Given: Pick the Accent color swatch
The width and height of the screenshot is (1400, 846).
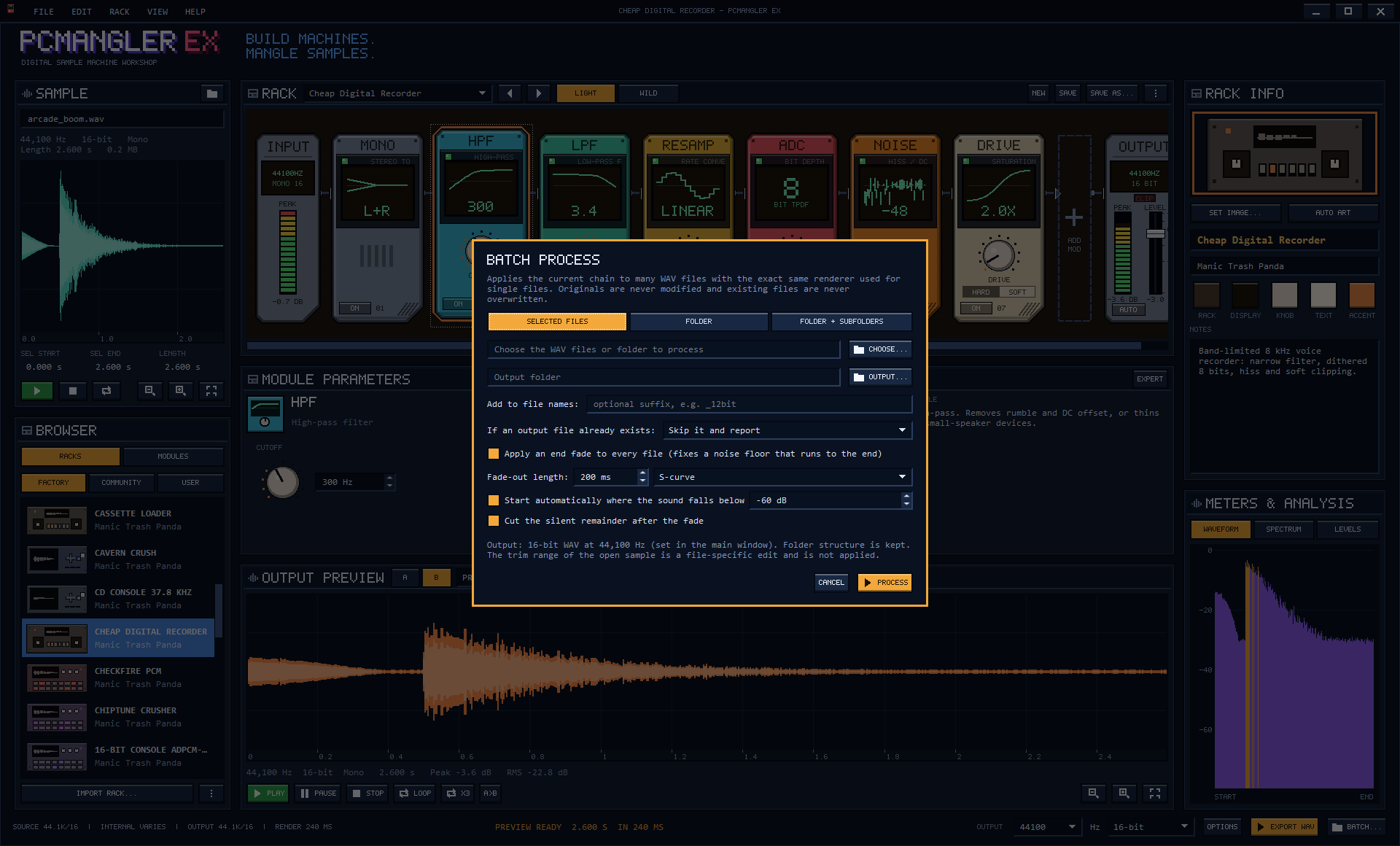Looking at the screenshot, I should (1361, 296).
